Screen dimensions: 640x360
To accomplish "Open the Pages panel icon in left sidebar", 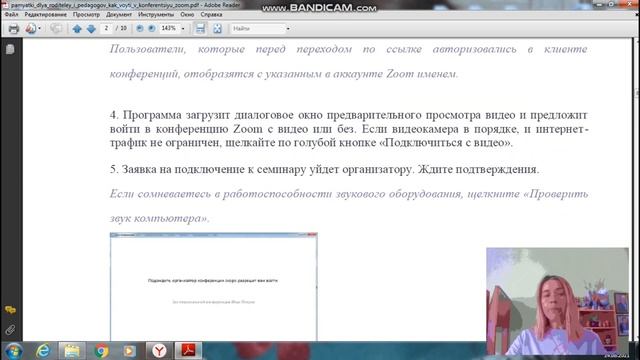I will click(x=10, y=49).
